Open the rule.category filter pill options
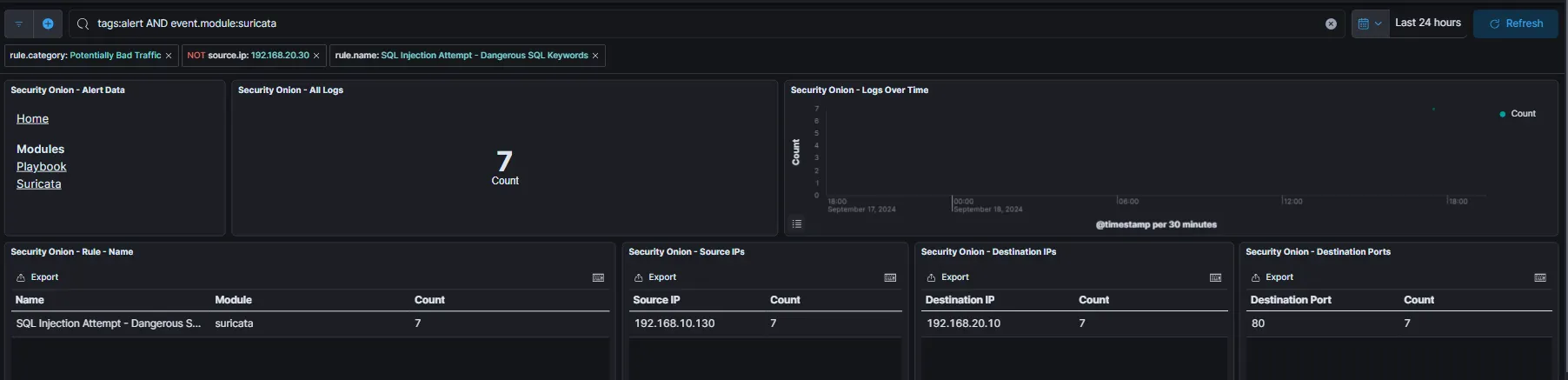The image size is (1568, 380). (x=85, y=56)
